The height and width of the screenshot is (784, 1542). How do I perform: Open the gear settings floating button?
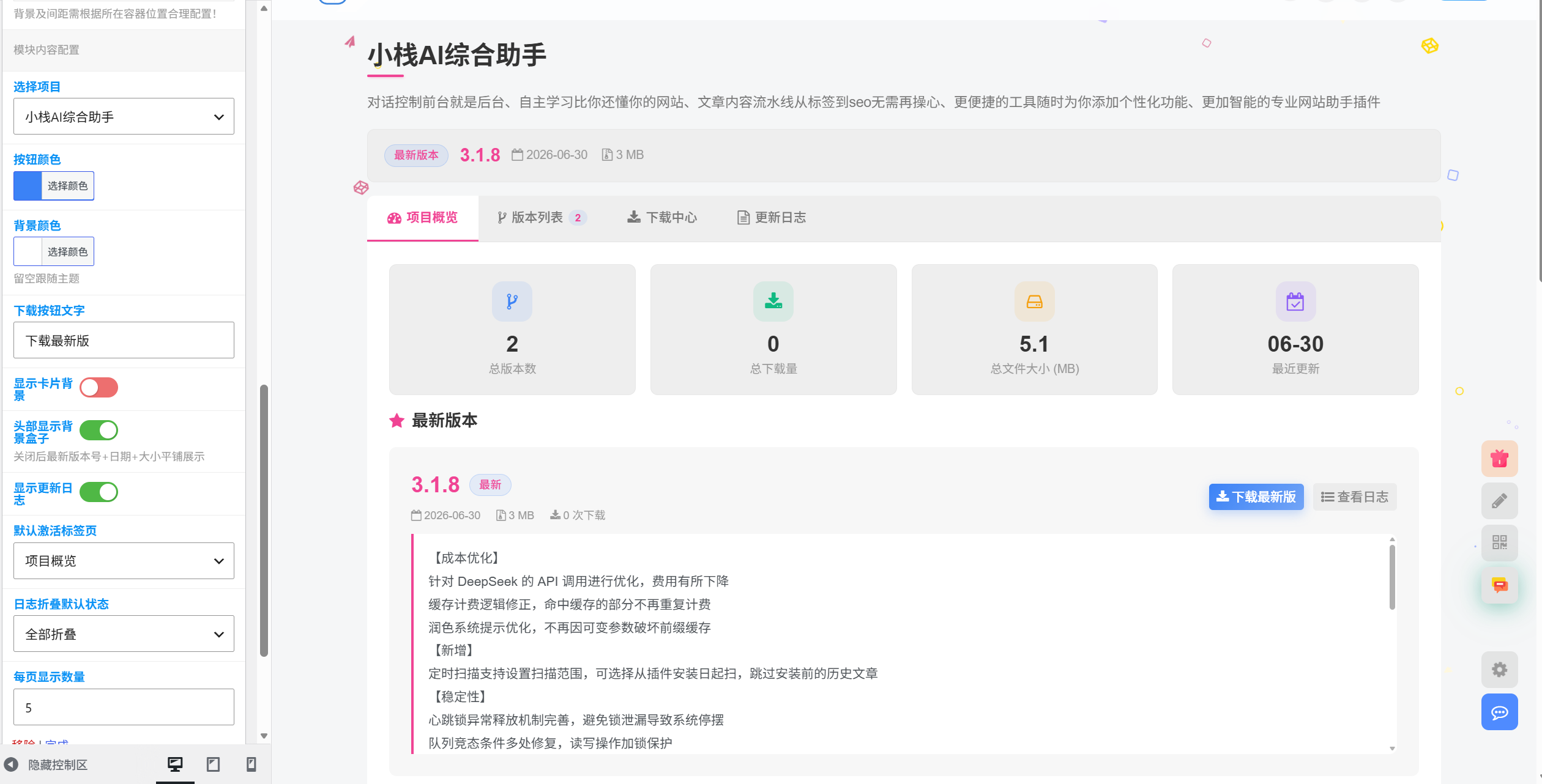click(1499, 670)
